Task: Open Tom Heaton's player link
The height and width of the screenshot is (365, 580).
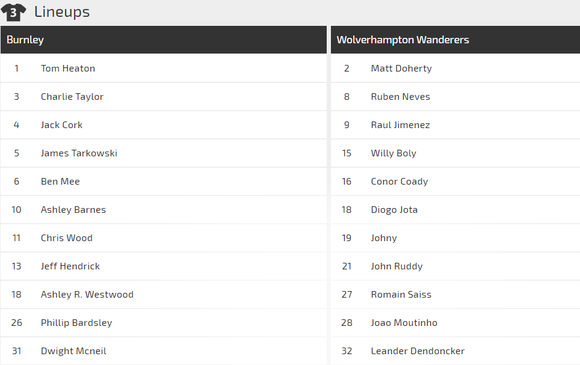Action: (68, 68)
